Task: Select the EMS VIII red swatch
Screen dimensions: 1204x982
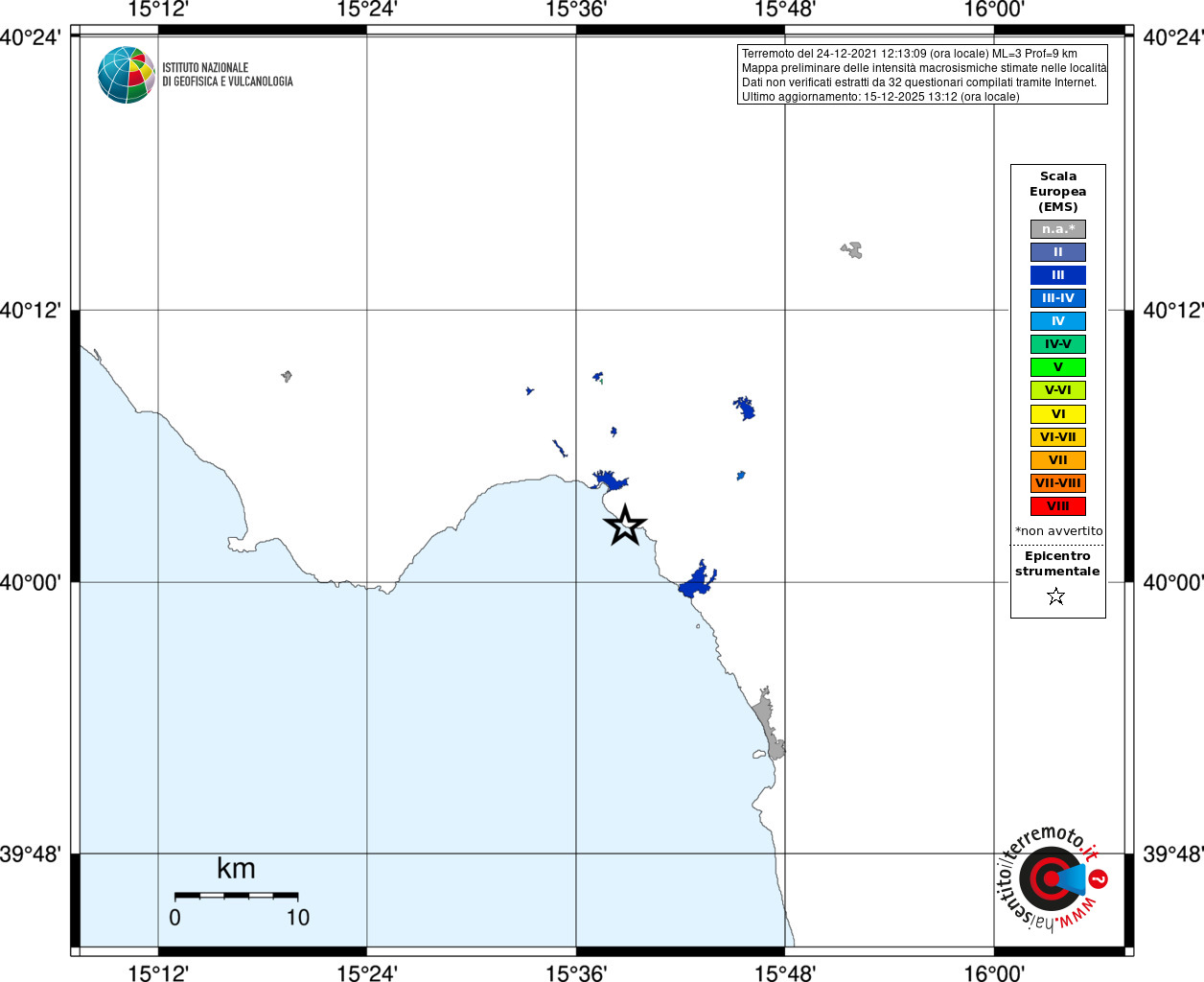Action: [x=1058, y=506]
